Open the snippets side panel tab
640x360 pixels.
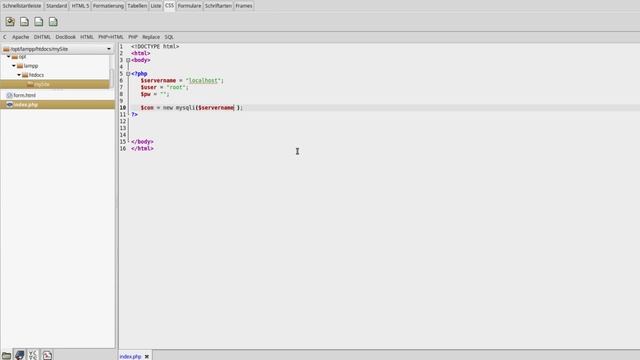tap(47, 355)
